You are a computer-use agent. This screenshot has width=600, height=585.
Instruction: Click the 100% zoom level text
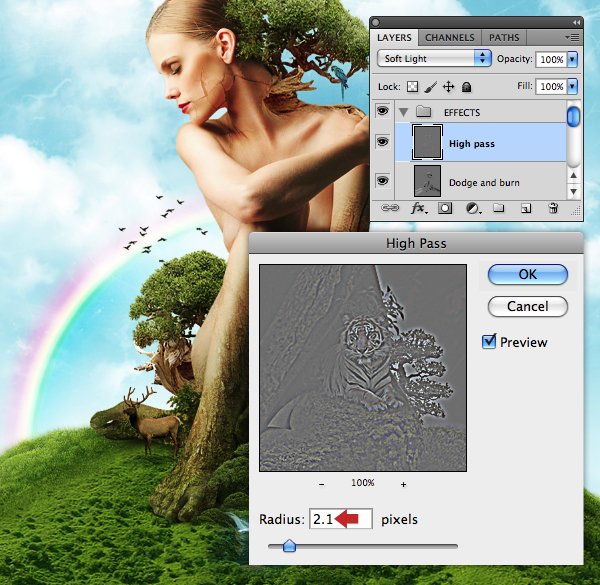pos(362,483)
